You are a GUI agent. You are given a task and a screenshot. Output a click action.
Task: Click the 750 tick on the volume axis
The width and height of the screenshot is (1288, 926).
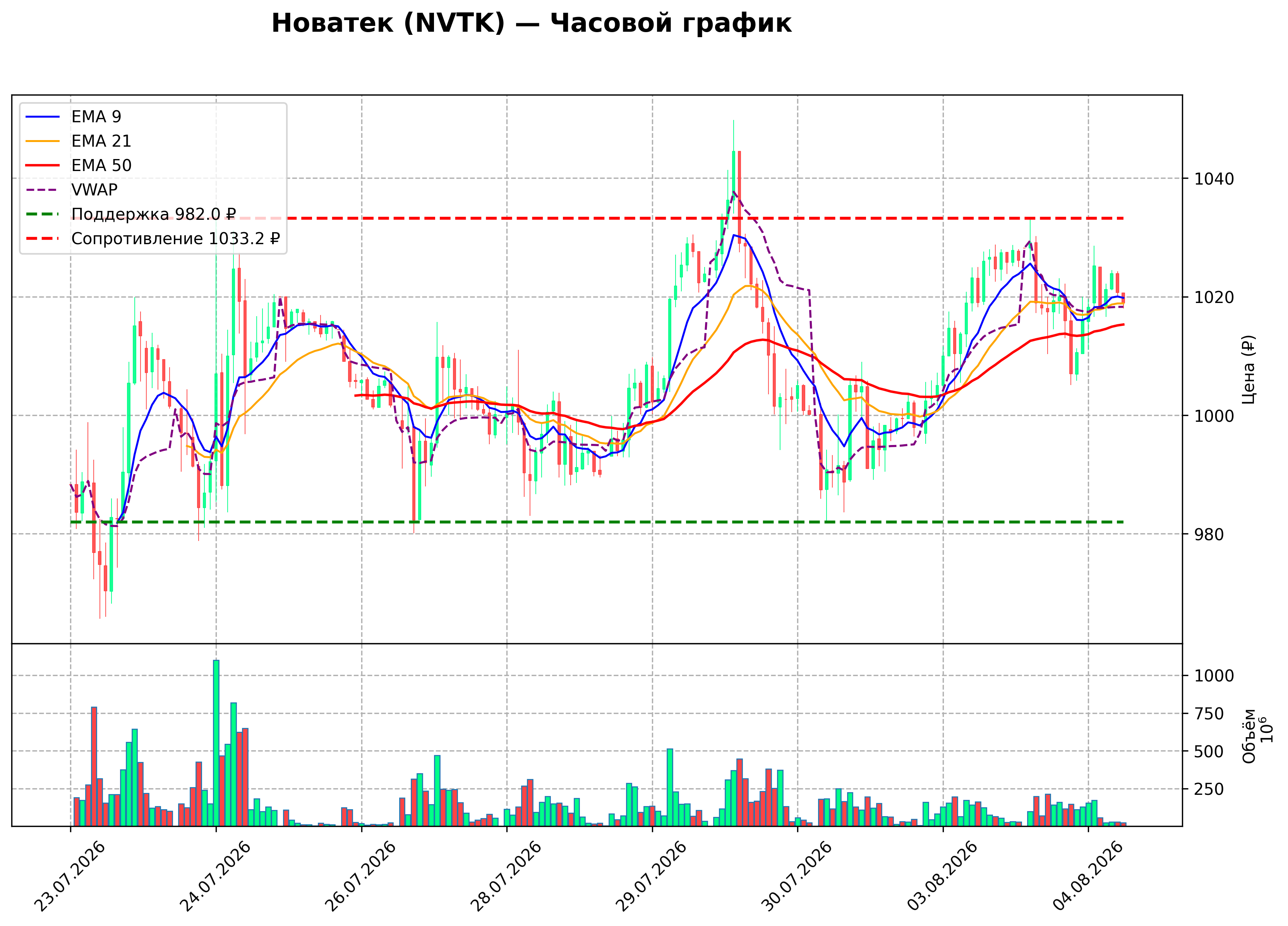click(x=1209, y=714)
